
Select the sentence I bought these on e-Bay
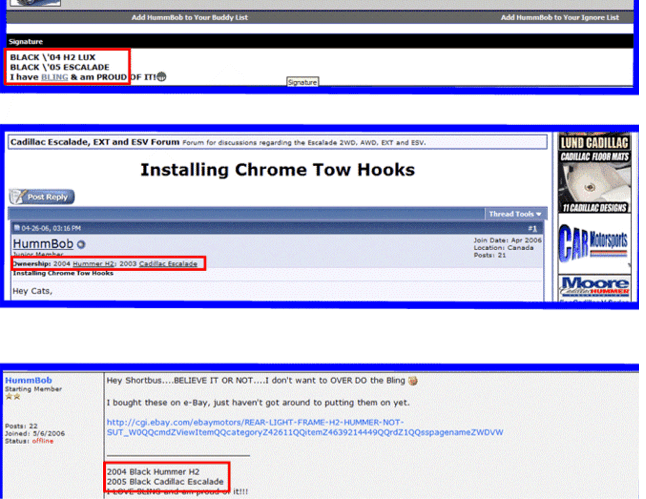pos(258,403)
